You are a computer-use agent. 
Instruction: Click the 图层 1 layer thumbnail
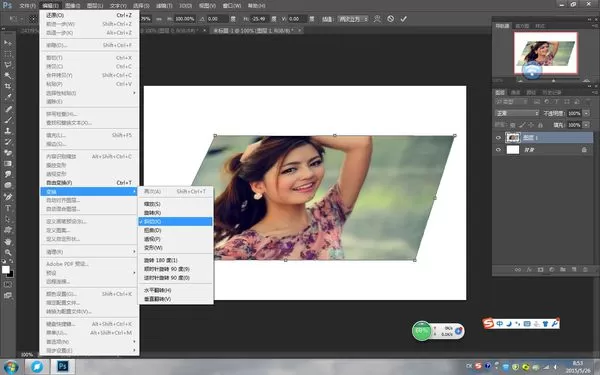pyautogui.click(x=513, y=138)
